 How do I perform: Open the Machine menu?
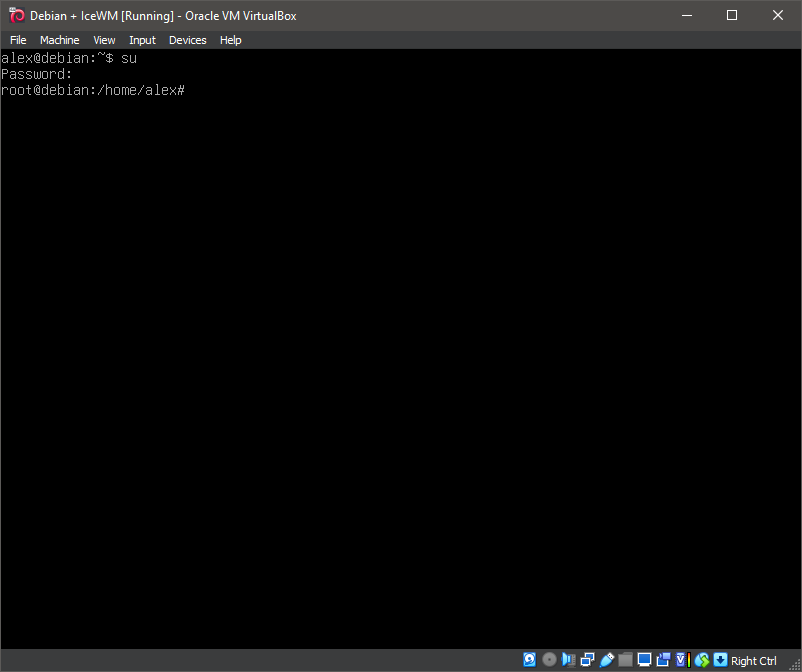coord(59,40)
